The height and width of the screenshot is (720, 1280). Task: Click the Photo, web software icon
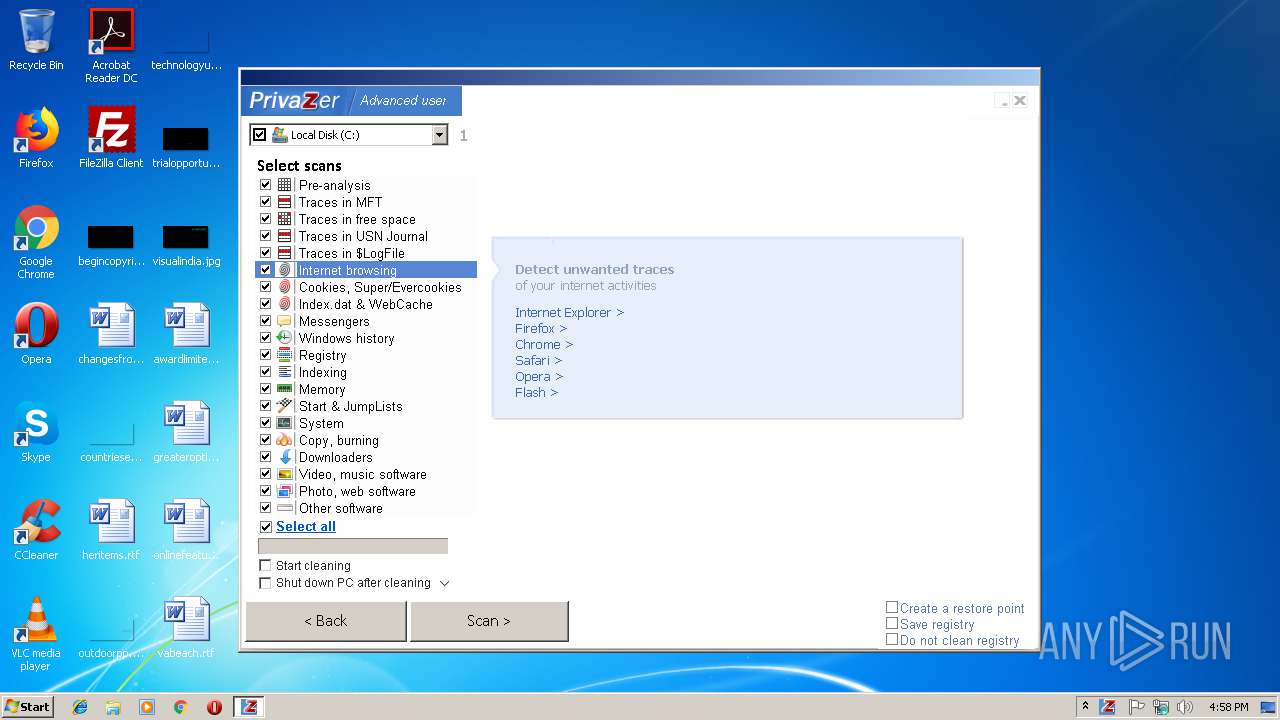pos(285,491)
